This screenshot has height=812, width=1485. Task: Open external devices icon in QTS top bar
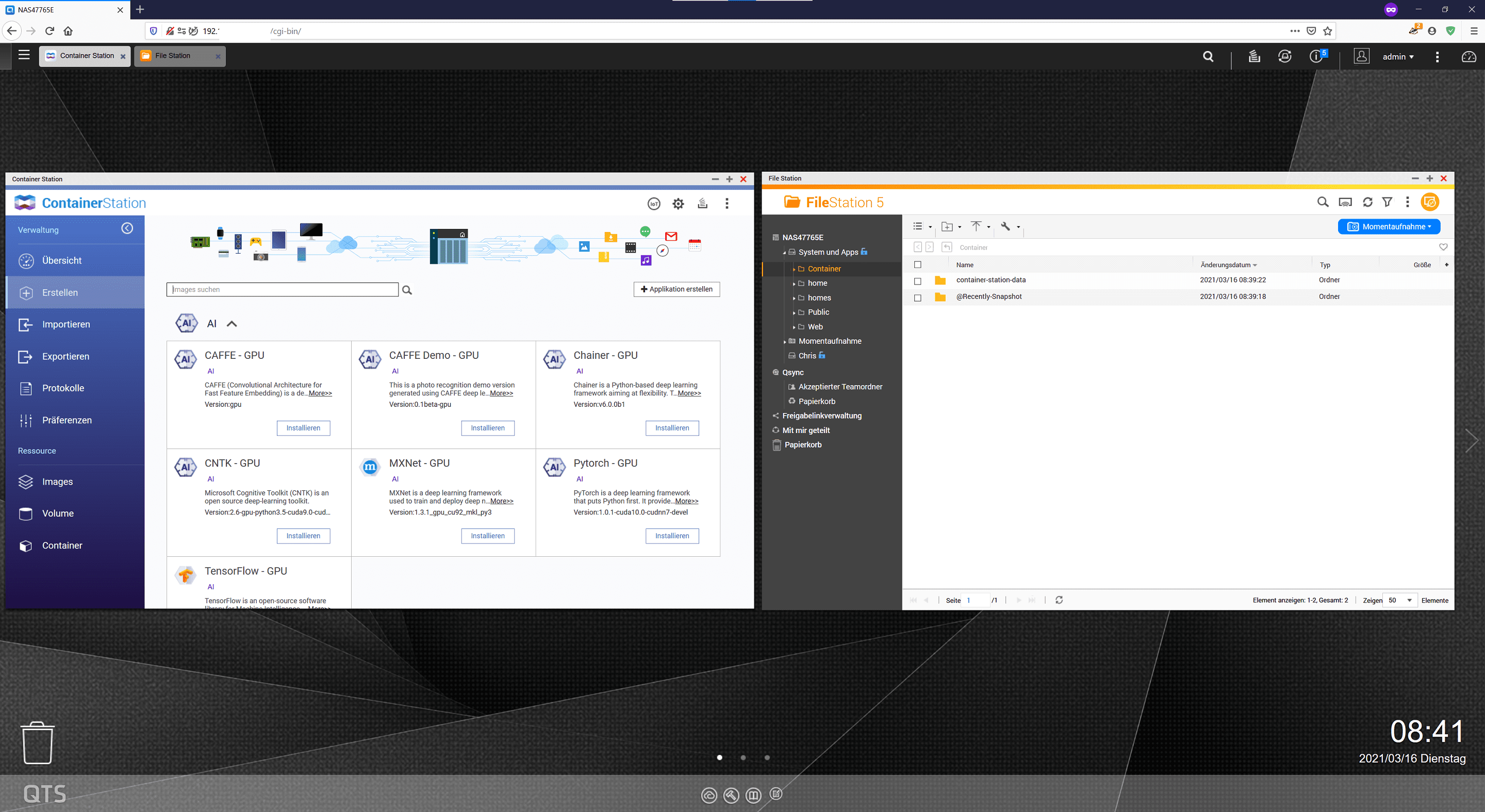pos(1285,57)
